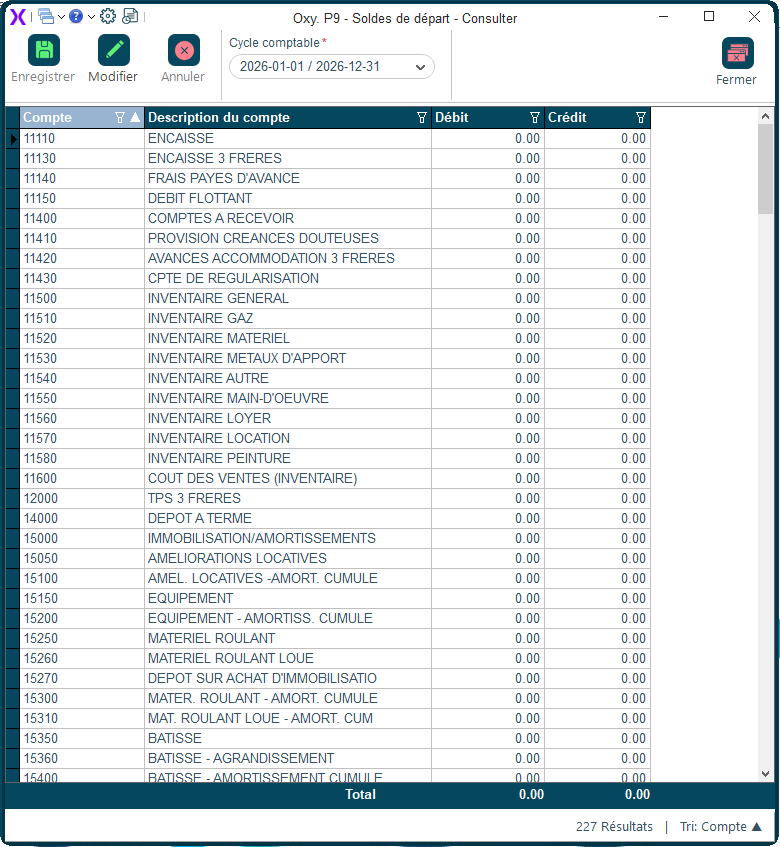Viewport: 780px width, 847px height.
Task: Click MATER. ROULANT - AMORT. CUMULE cell
Action: click(288, 698)
